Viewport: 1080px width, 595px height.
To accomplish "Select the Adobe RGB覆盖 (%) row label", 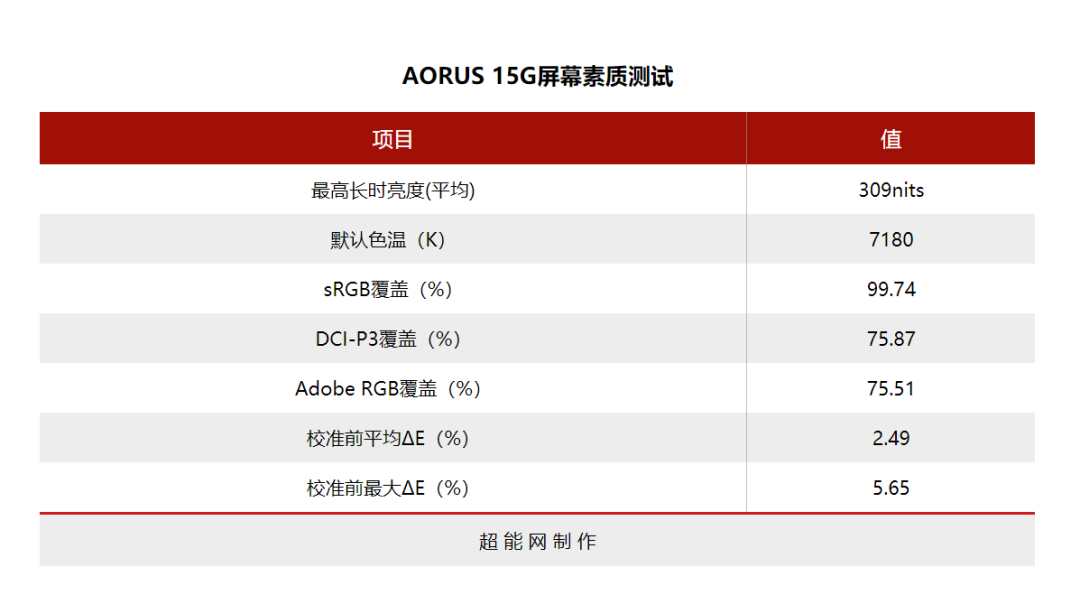I will coord(388,388).
